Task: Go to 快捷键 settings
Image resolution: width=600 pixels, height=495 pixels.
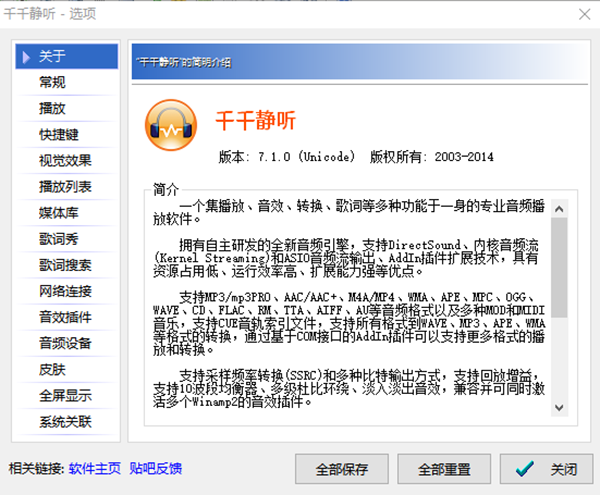Action: coord(58,134)
